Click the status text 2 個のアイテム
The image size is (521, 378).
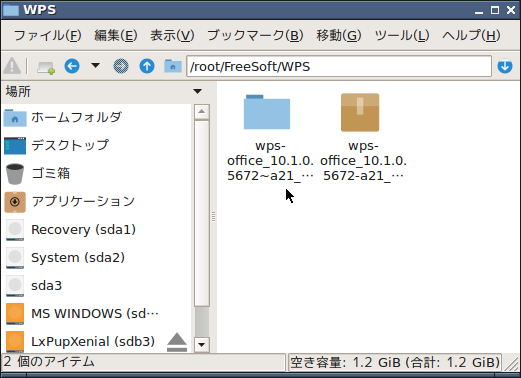49,362
